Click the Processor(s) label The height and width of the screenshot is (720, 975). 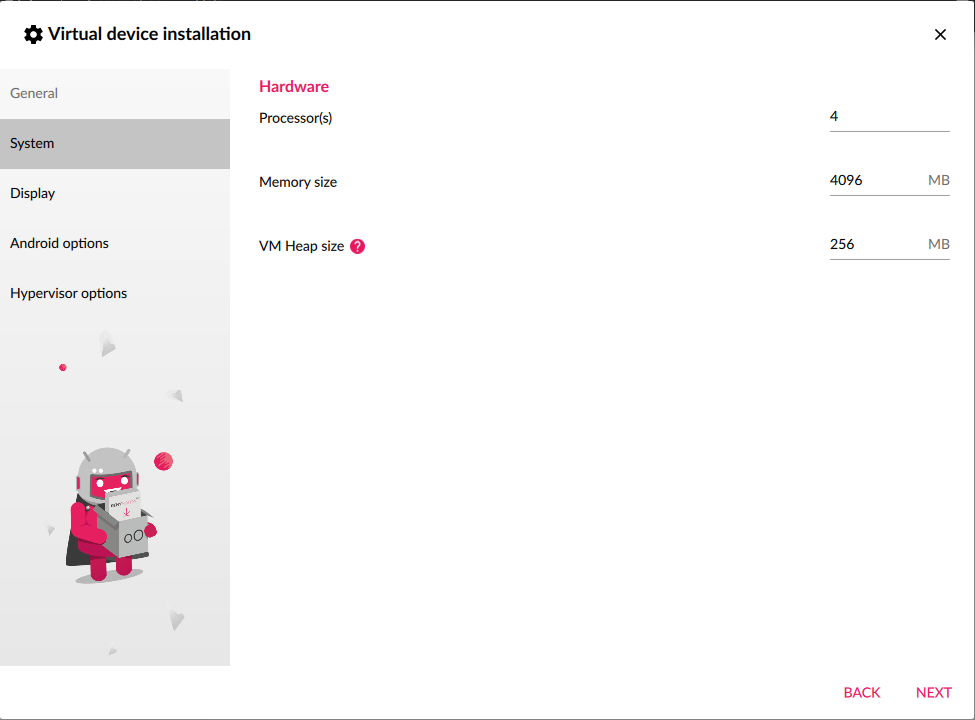(295, 118)
